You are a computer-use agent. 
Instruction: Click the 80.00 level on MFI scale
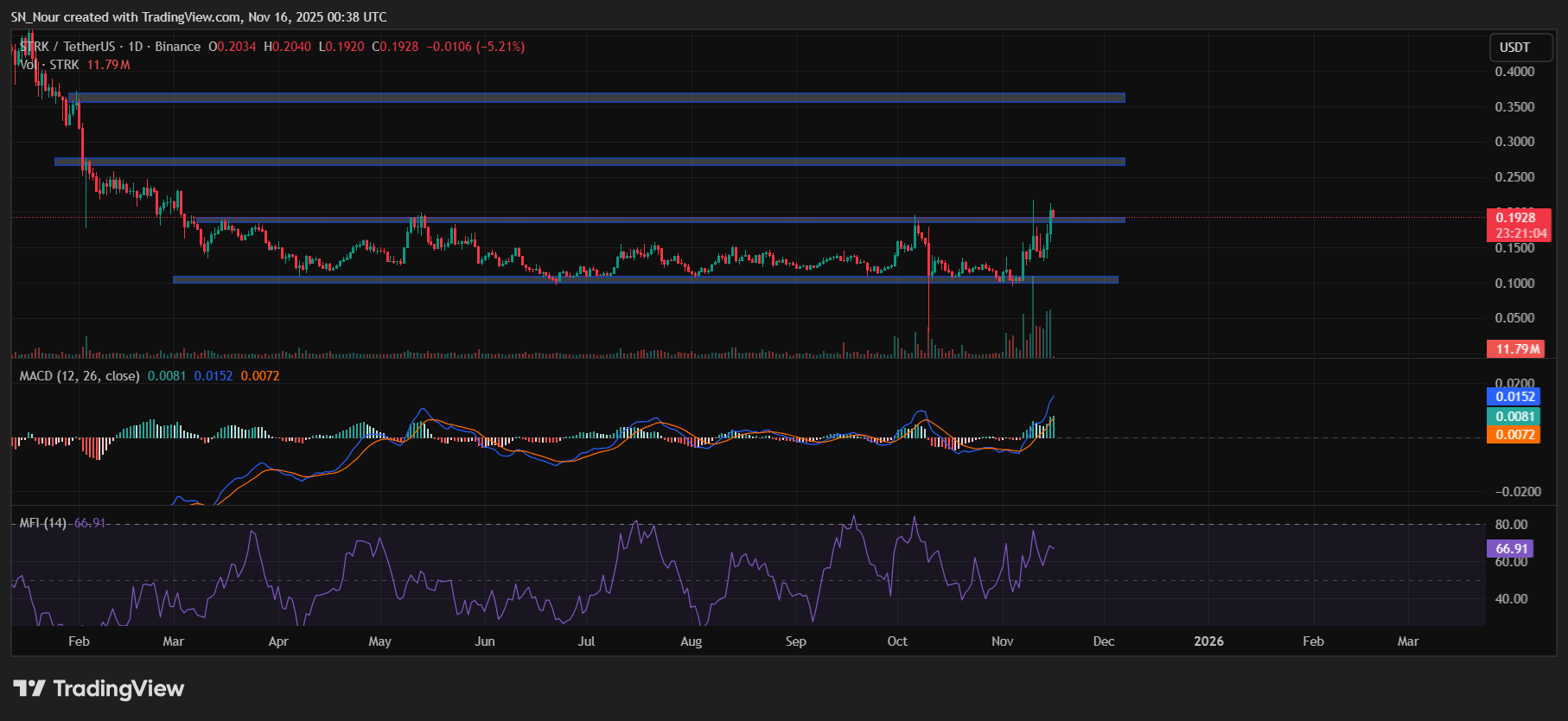(1511, 525)
